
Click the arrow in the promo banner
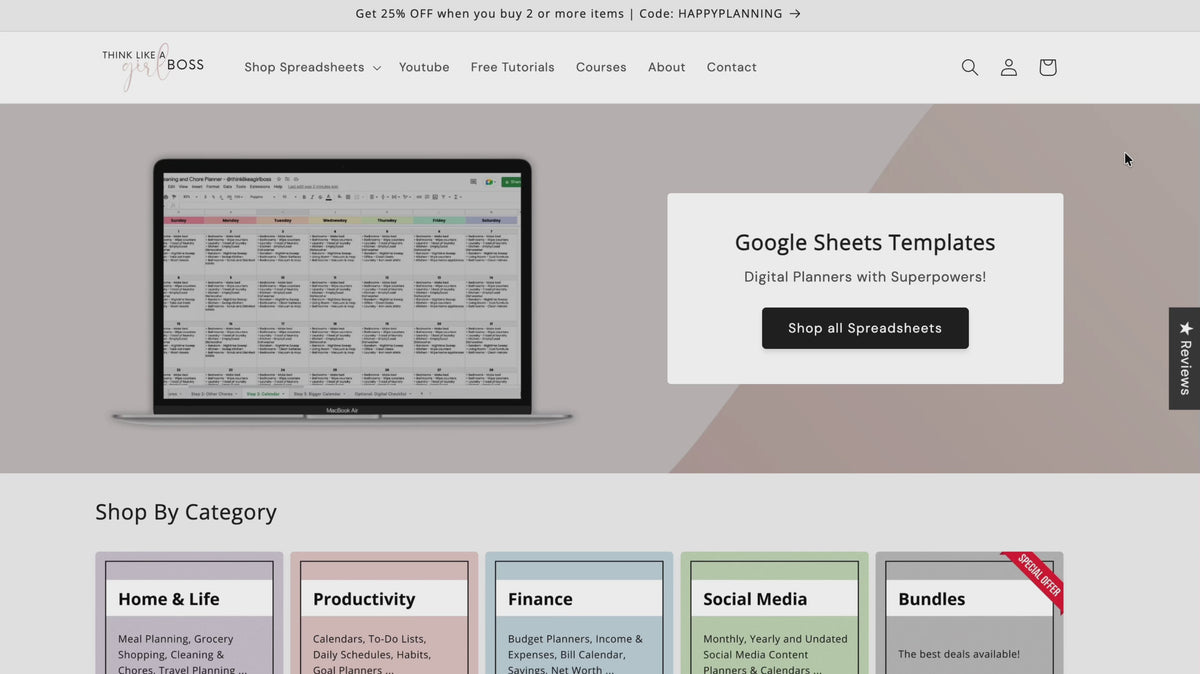[795, 14]
